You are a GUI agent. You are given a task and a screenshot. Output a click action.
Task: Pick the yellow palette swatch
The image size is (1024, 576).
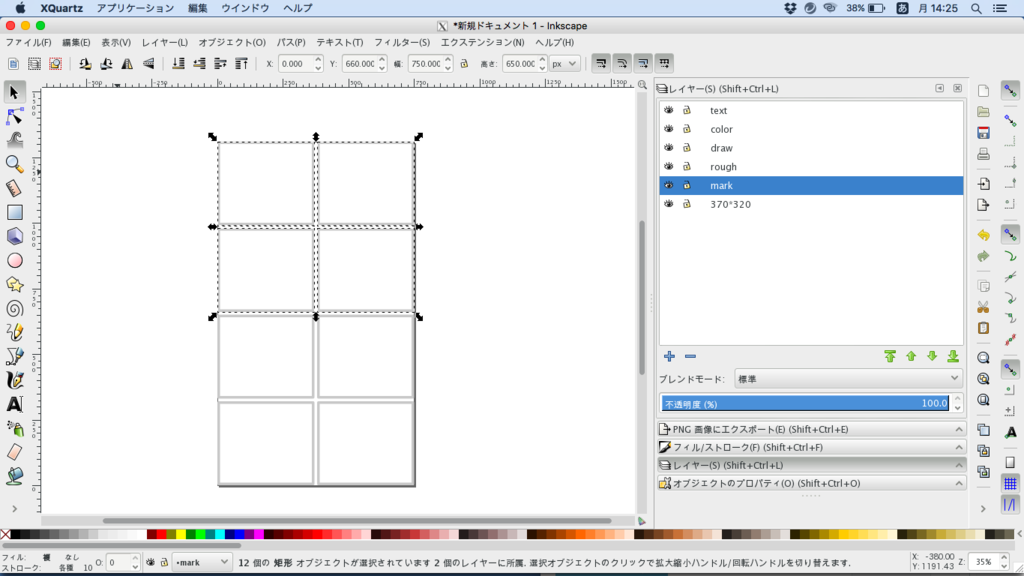(181, 534)
